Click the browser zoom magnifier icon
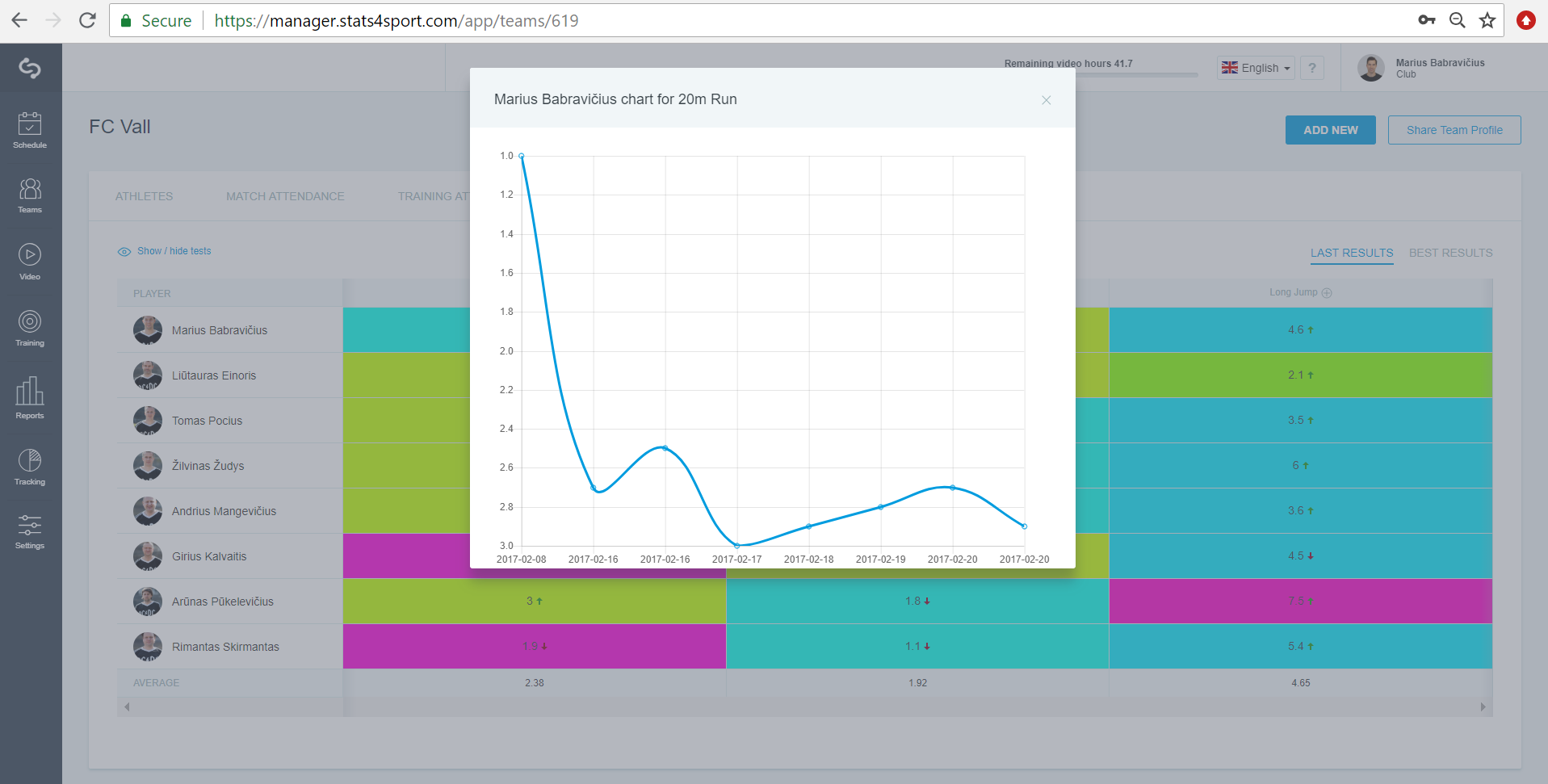 (x=1457, y=20)
